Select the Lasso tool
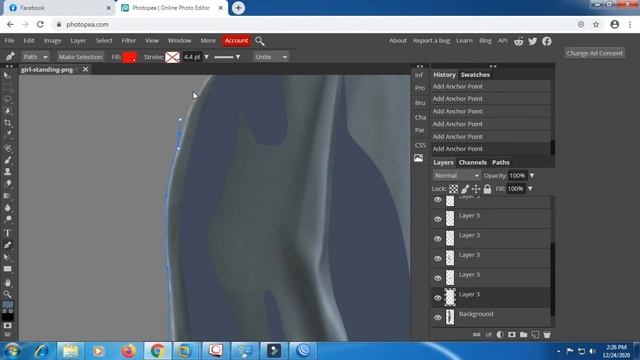Image resolution: width=640 pixels, height=360 pixels. (x=7, y=99)
